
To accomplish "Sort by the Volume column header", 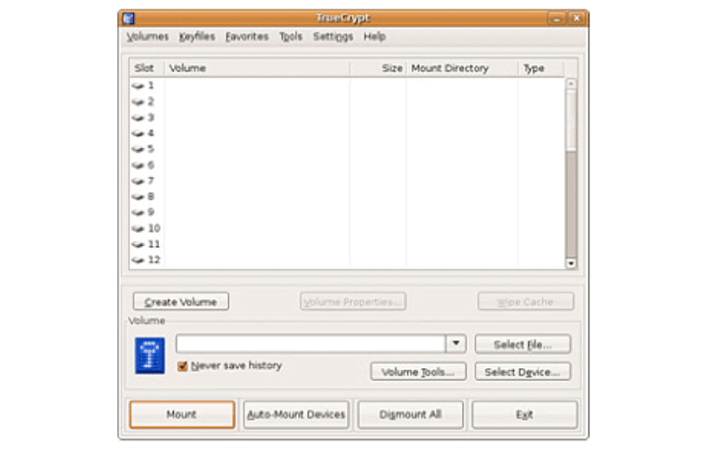I will click(x=257, y=68).
